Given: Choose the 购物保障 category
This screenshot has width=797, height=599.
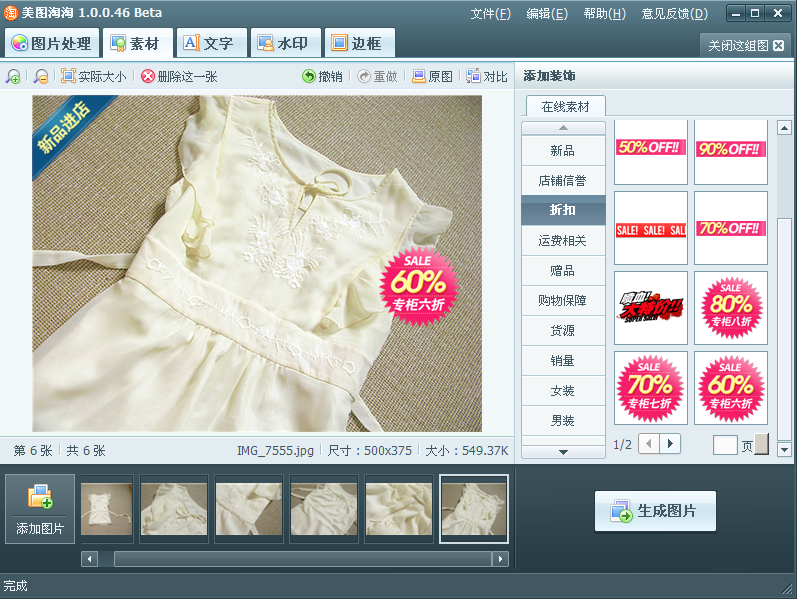Looking at the screenshot, I should click(x=563, y=301).
